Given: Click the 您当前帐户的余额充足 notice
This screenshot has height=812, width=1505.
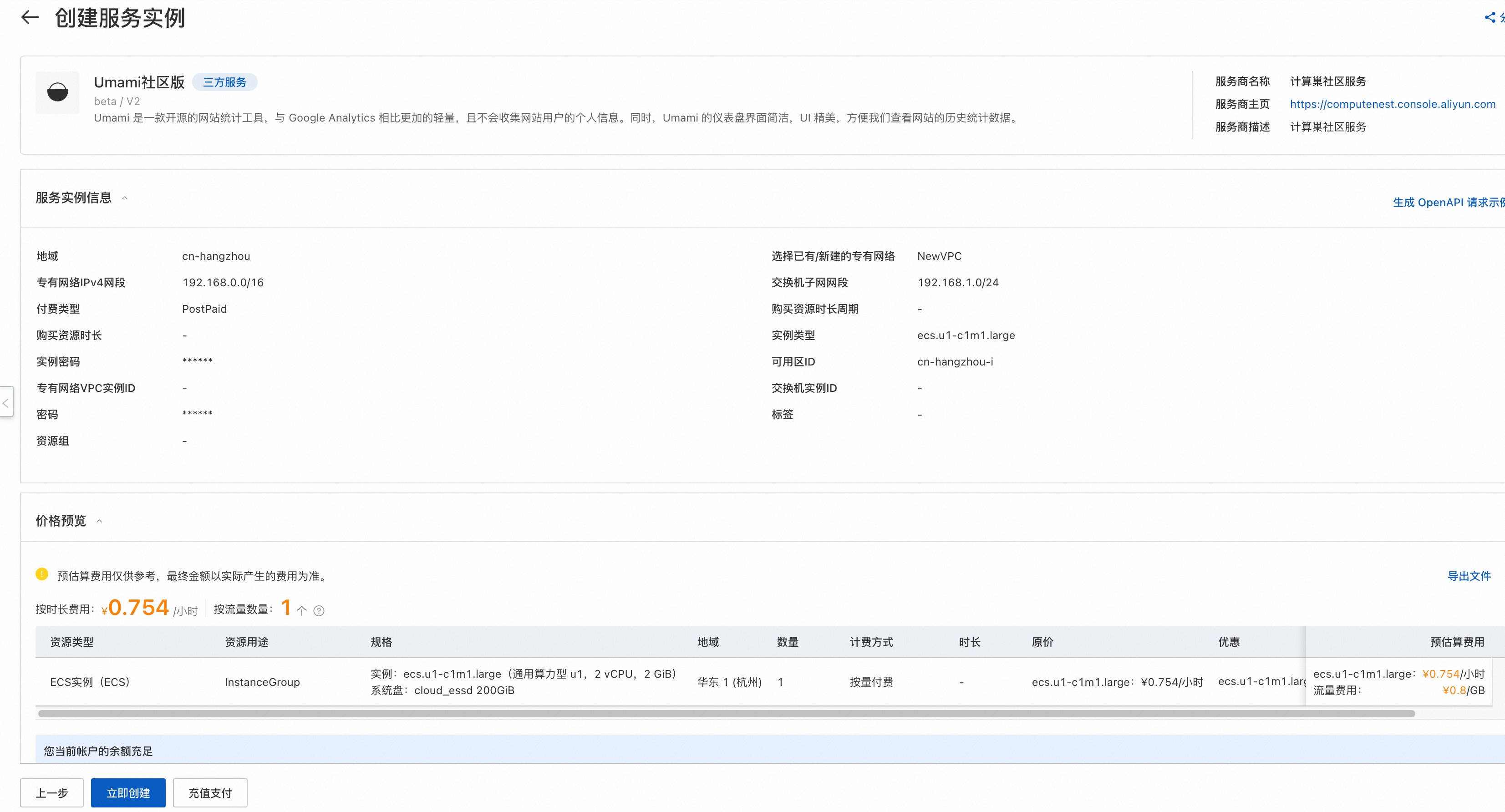Looking at the screenshot, I should [x=98, y=751].
